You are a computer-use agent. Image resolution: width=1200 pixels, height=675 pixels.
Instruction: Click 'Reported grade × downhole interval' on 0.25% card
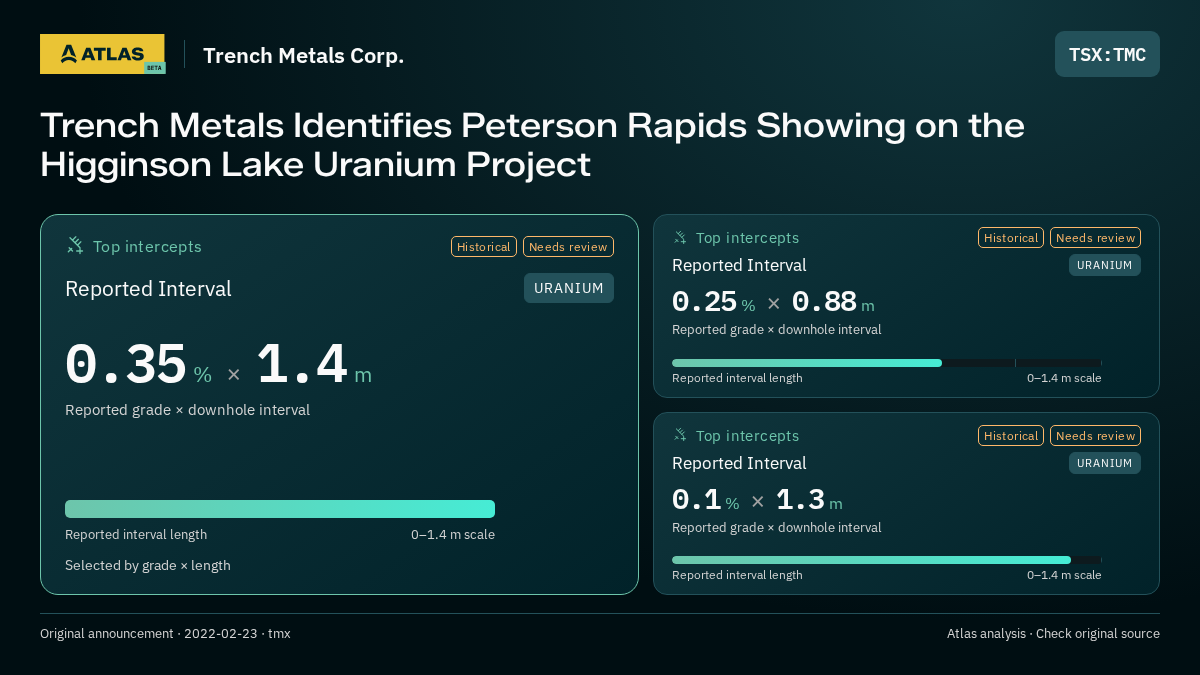[x=777, y=330]
